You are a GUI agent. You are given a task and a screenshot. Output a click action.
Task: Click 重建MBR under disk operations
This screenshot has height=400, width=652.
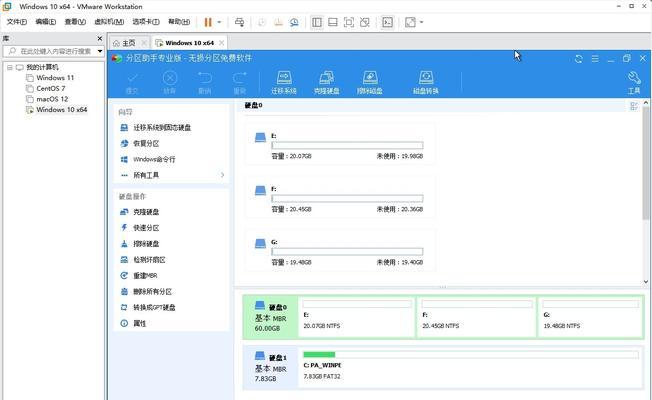145,276
